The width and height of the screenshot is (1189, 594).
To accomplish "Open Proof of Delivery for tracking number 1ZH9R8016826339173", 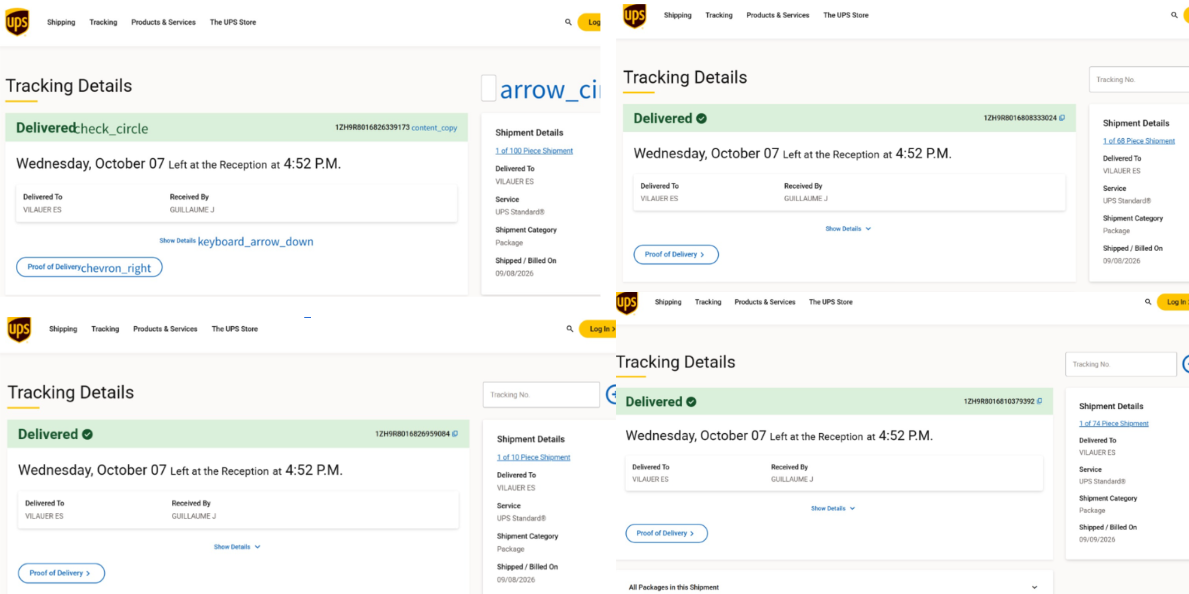I will [89, 267].
